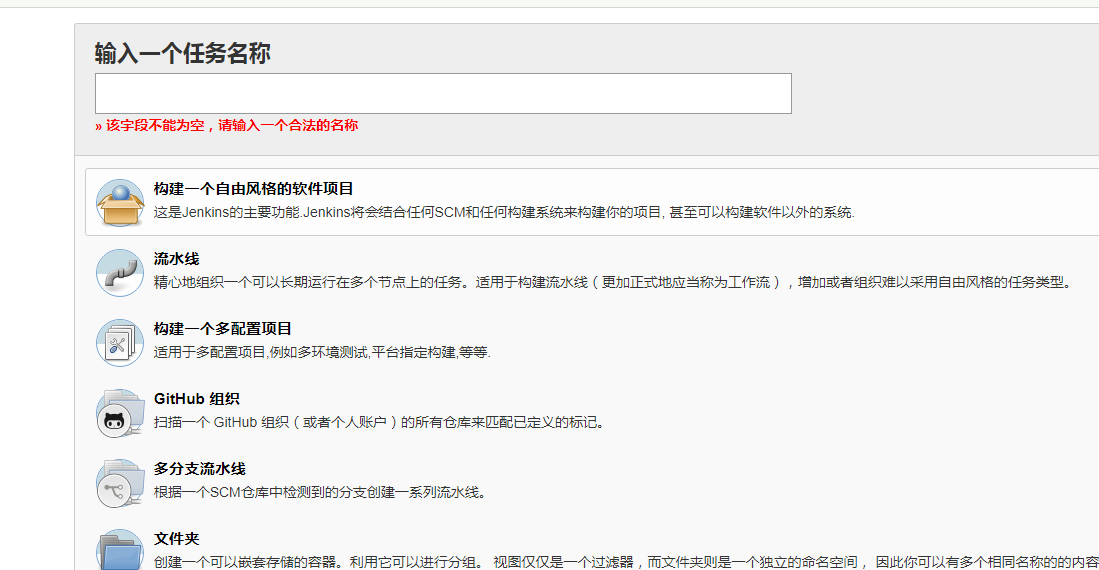Choose the 流水线 title
The image size is (1099, 570).
coord(177,259)
